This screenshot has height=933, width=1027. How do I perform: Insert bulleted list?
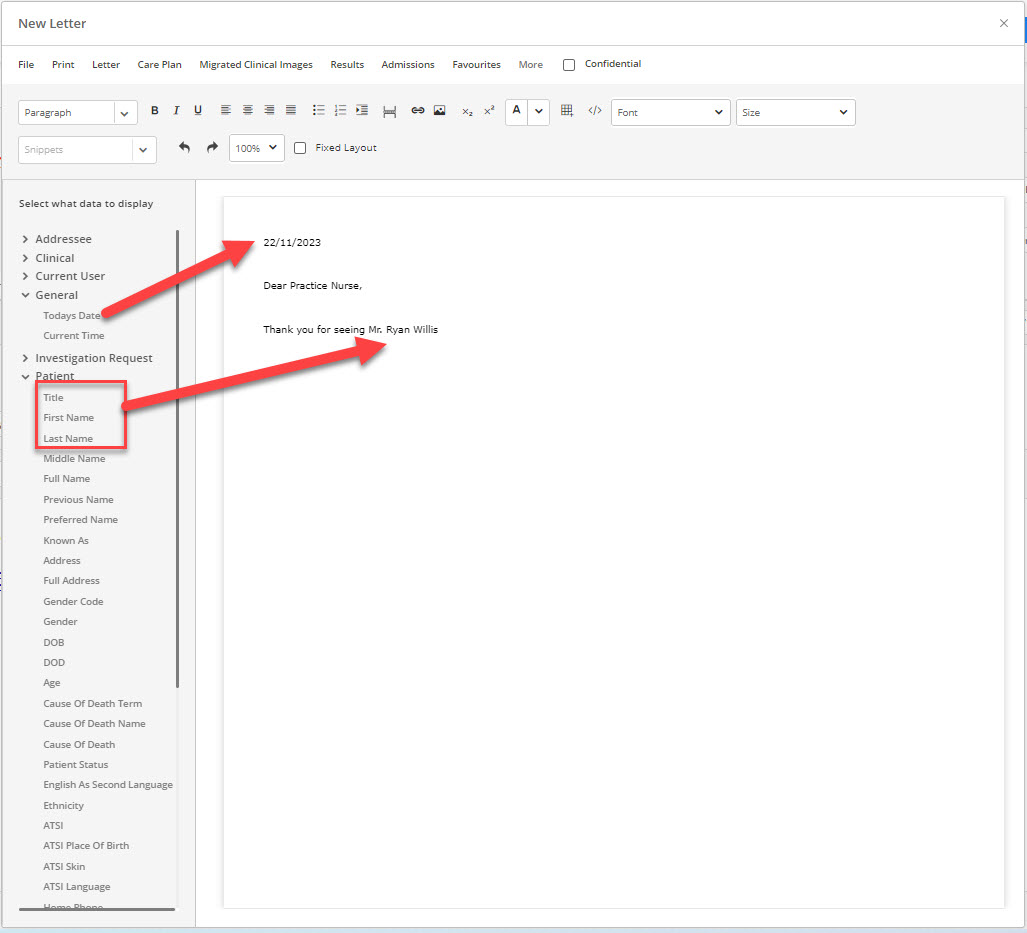pyautogui.click(x=319, y=111)
